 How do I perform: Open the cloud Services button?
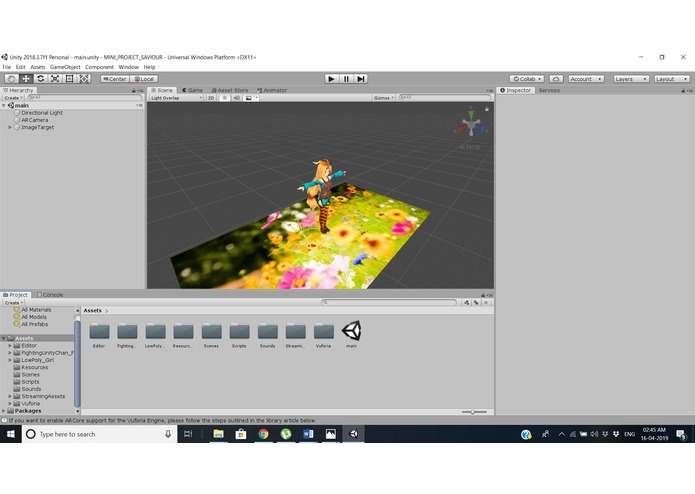tap(556, 79)
